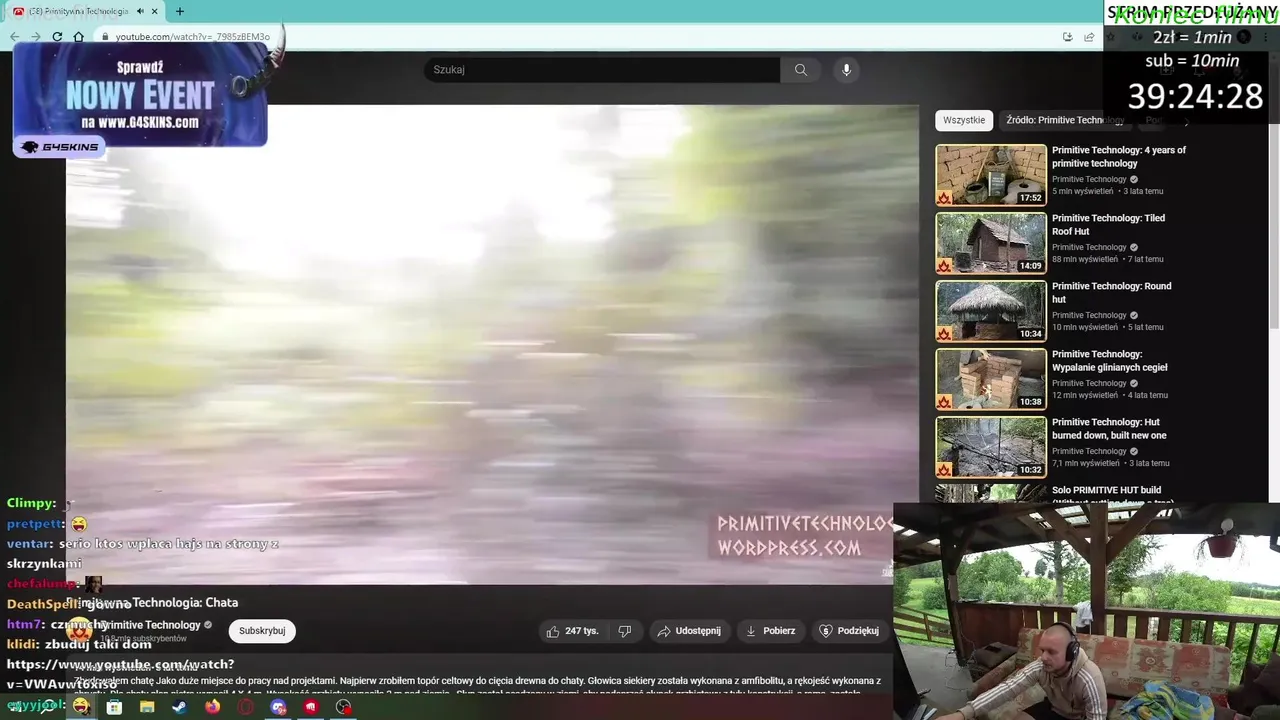Share this page from the address bar
The image size is (1280, 720).
[x=1089, y=37]
